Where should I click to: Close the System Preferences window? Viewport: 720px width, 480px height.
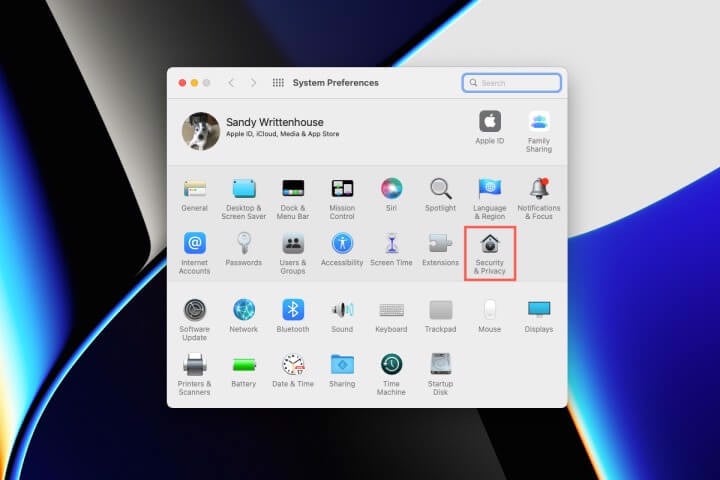(x=182, y=83)
